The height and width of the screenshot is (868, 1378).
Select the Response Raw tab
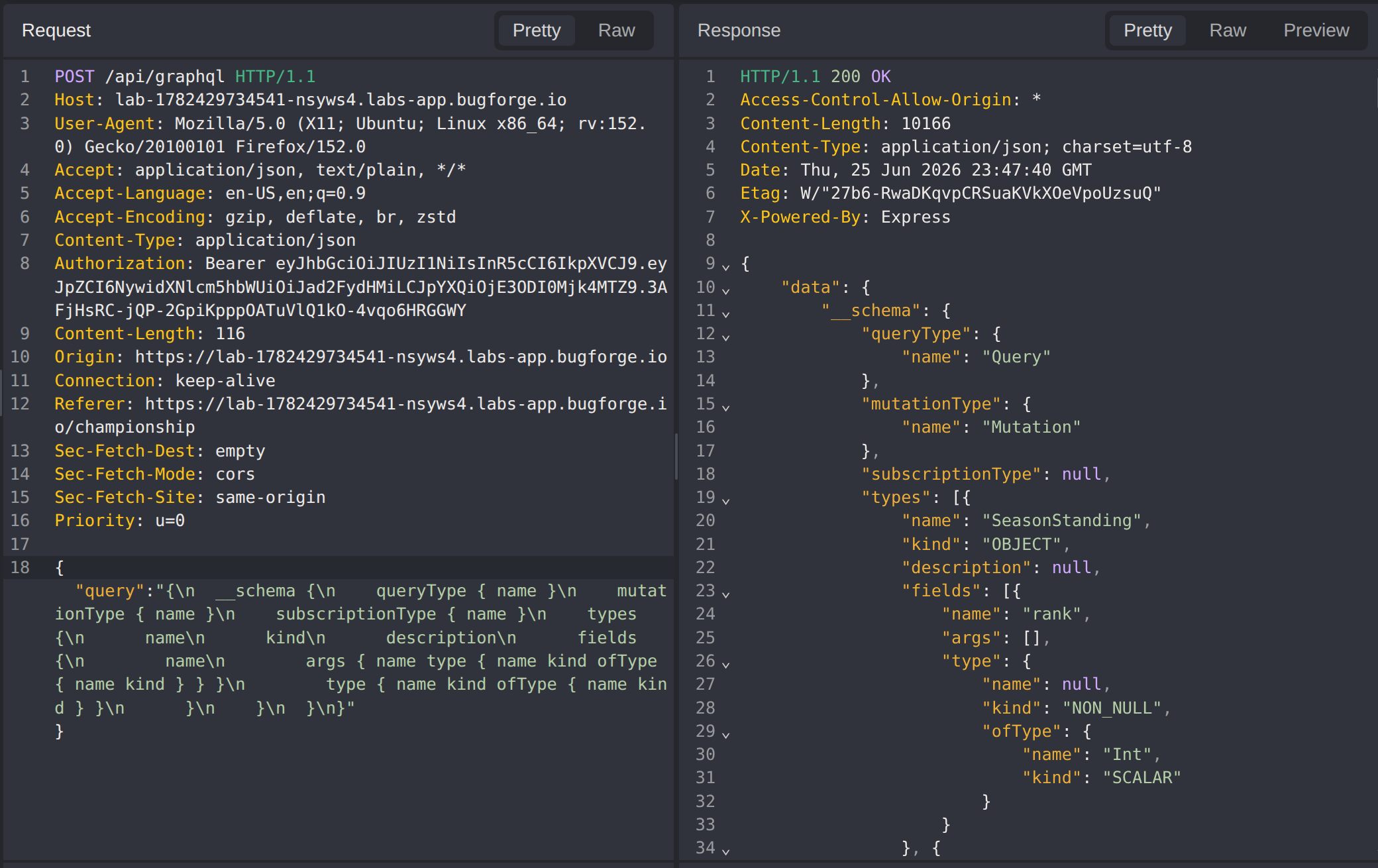pyautogui.click(x=1228, y=30)
